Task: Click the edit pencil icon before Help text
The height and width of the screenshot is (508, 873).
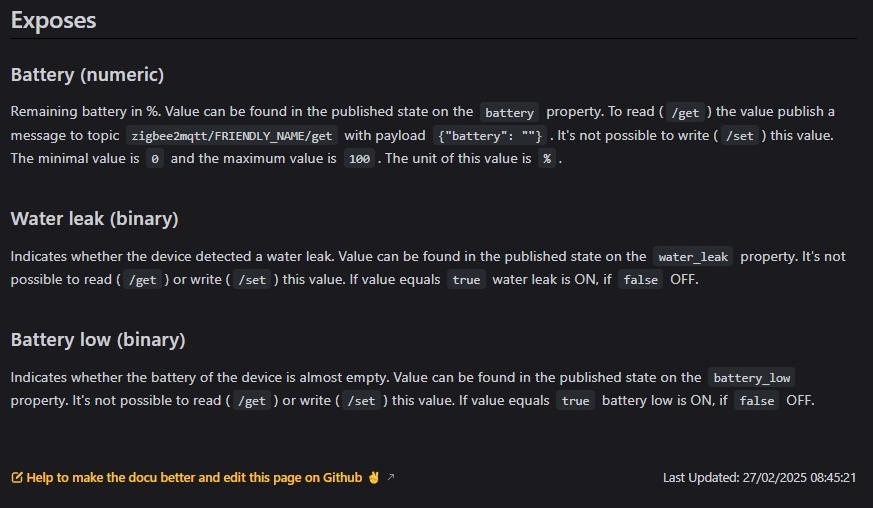Action: coord(17,477)
